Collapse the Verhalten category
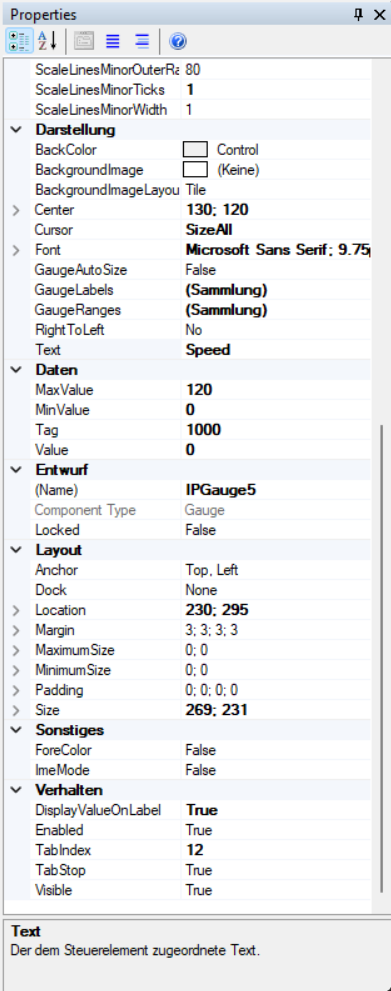 coord(16,790)
